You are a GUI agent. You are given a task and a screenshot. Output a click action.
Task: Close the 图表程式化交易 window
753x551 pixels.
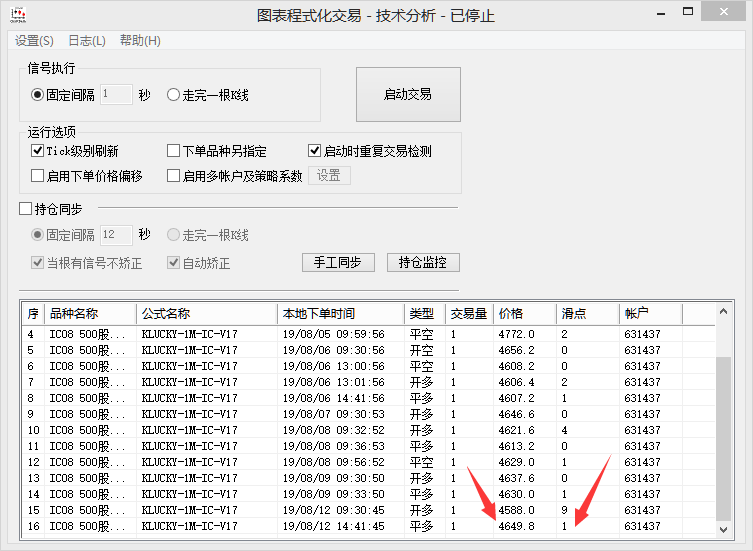tap(724, 12)
